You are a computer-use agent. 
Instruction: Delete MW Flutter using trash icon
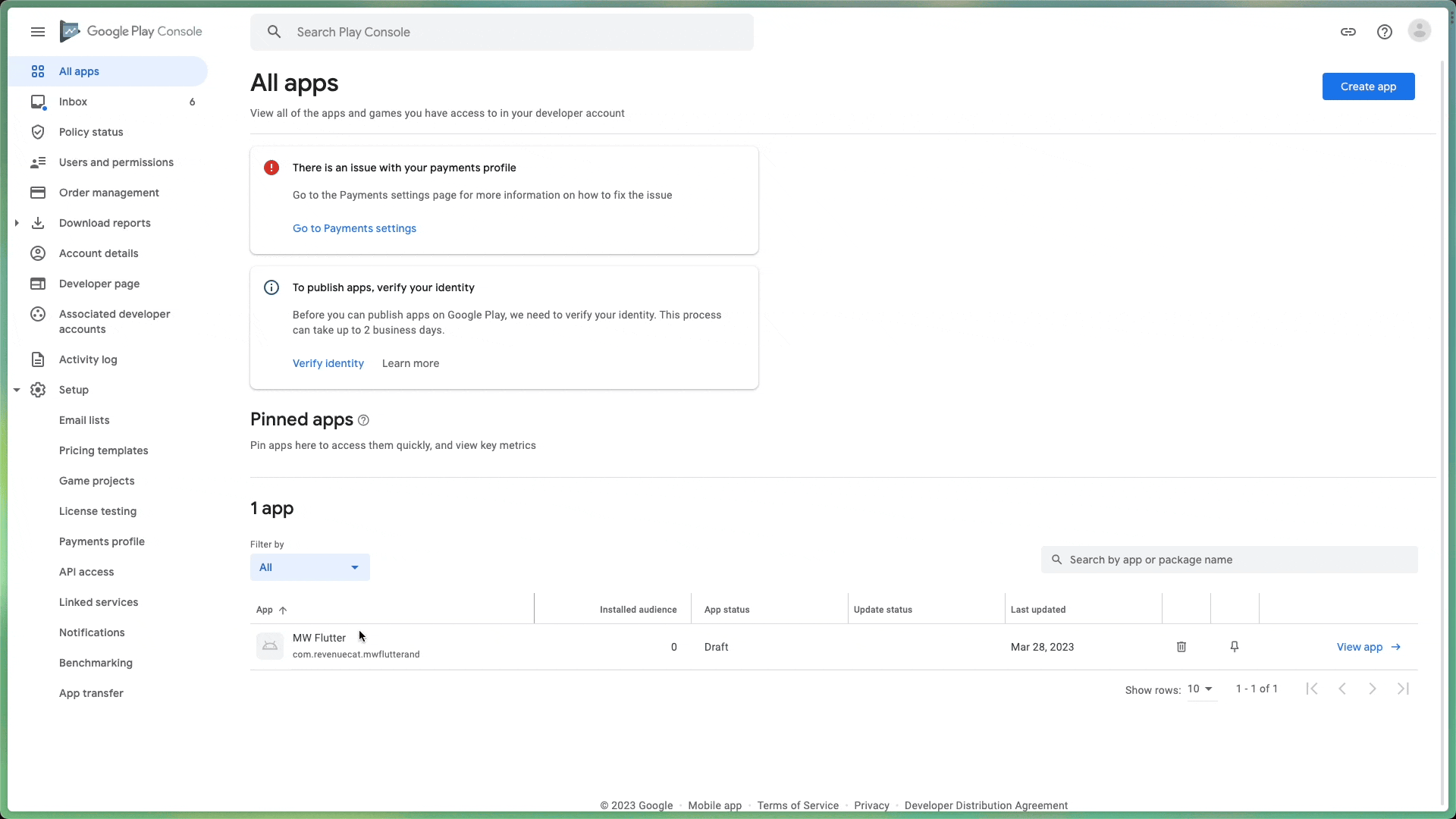[1181, 647]
